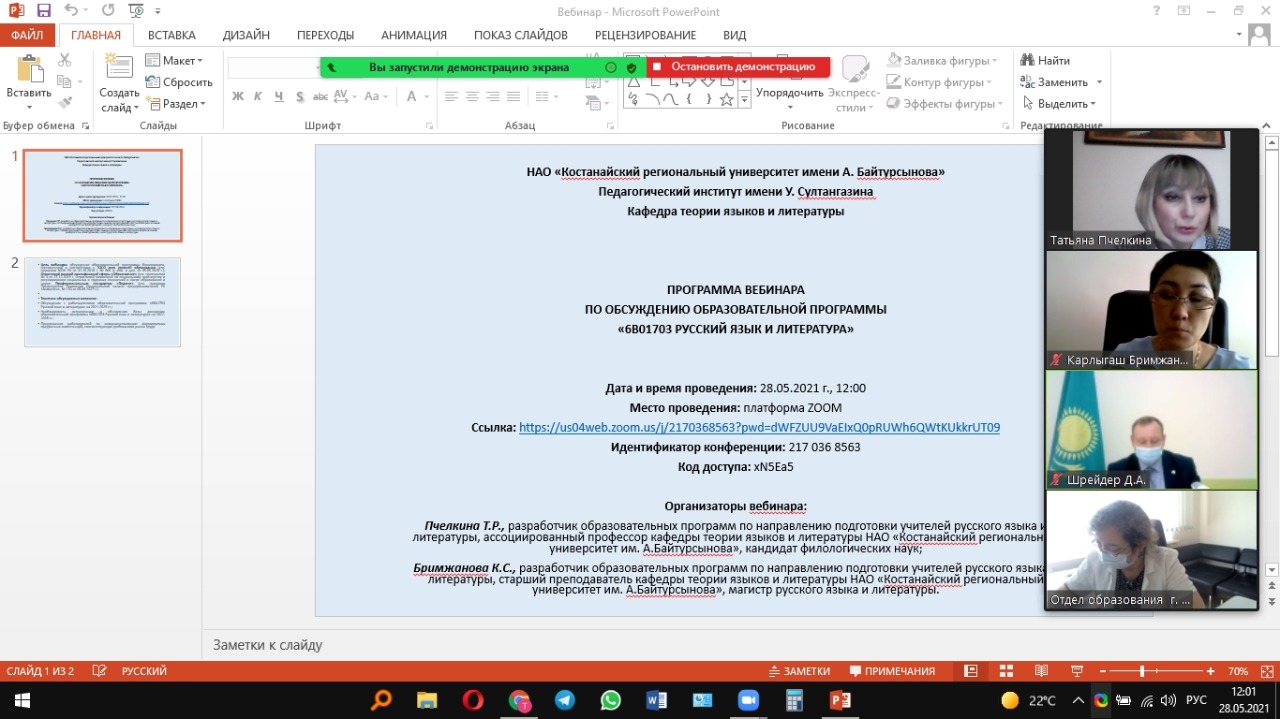Screen dimensions: 1280x719
Task: Redo the action in the quick access toolbar
Action: 107,11
